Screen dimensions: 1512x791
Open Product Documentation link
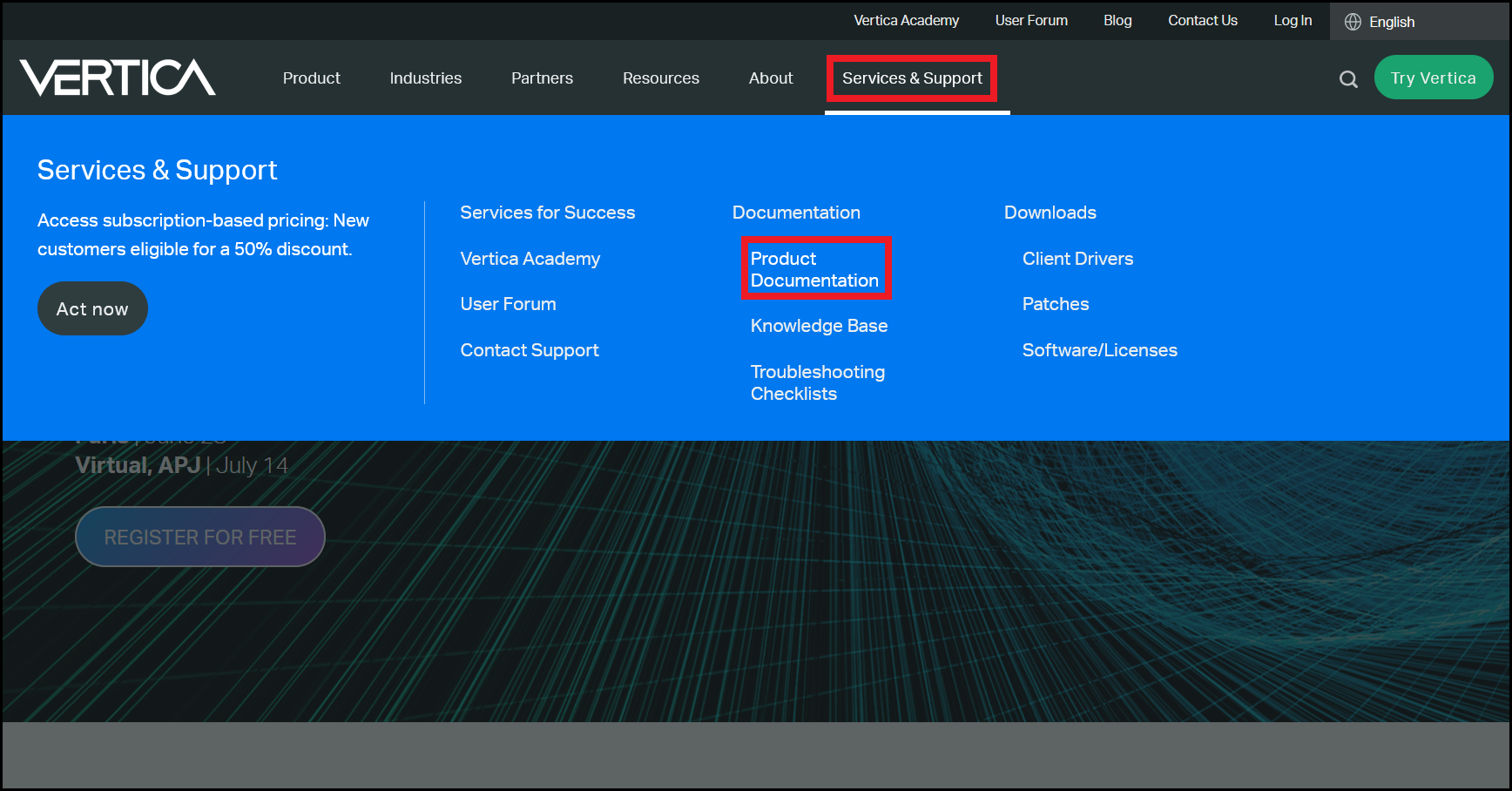click(814, 269)
